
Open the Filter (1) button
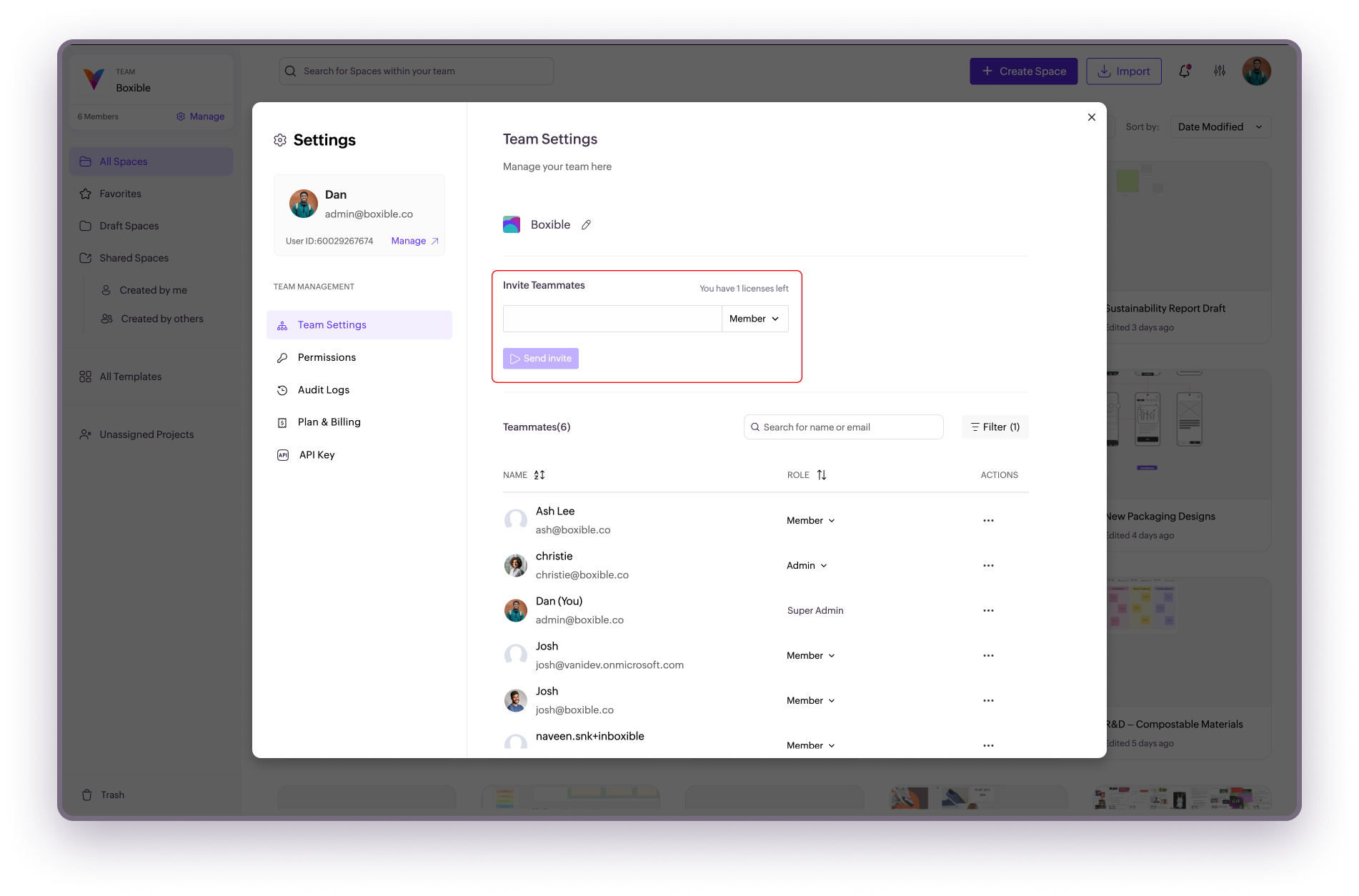tap(995, 427)
